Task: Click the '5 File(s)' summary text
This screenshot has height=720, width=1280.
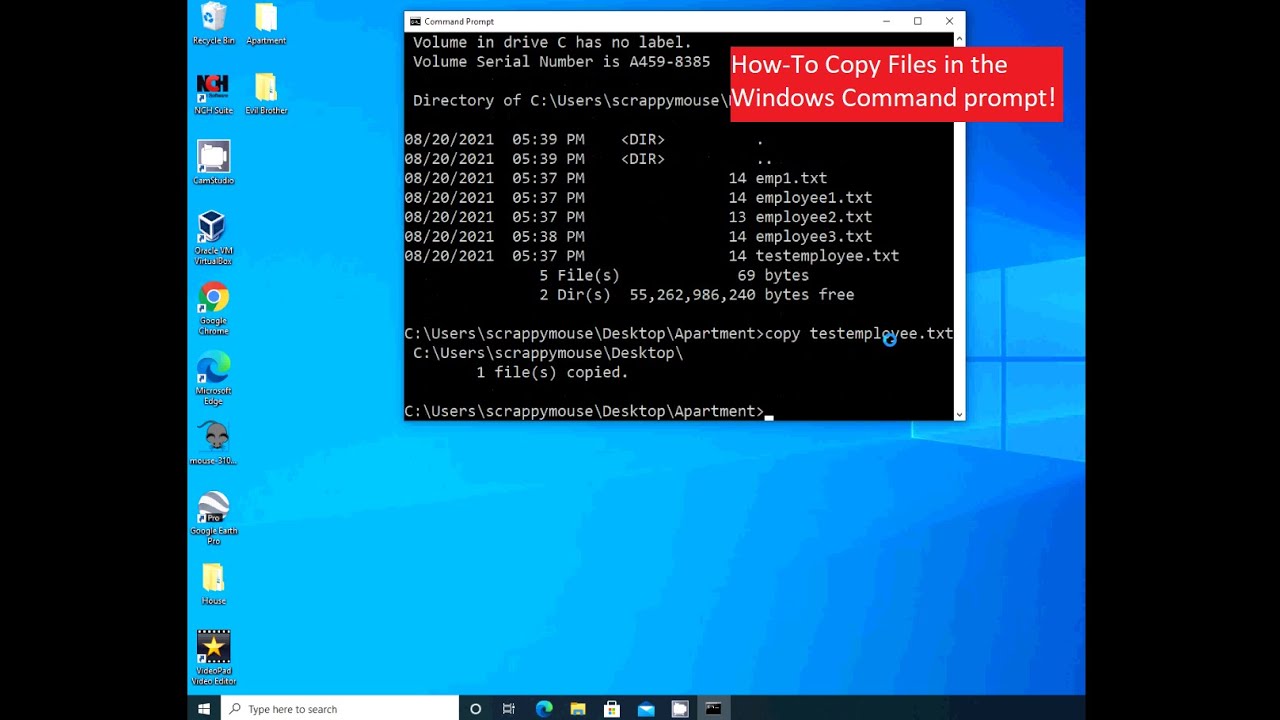Action: click(579, 275)
